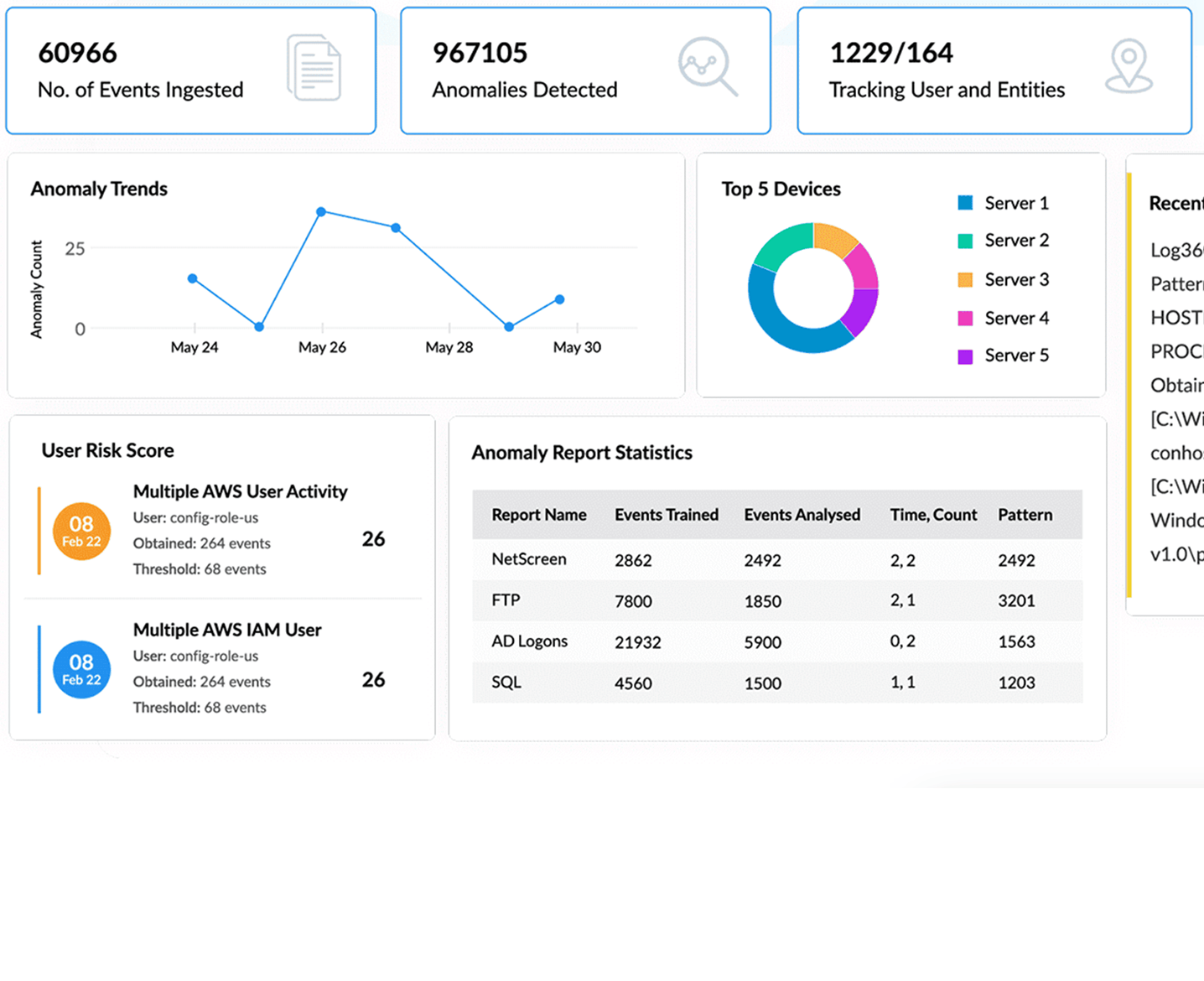Select the FTP report row name

tap(506, 600)
